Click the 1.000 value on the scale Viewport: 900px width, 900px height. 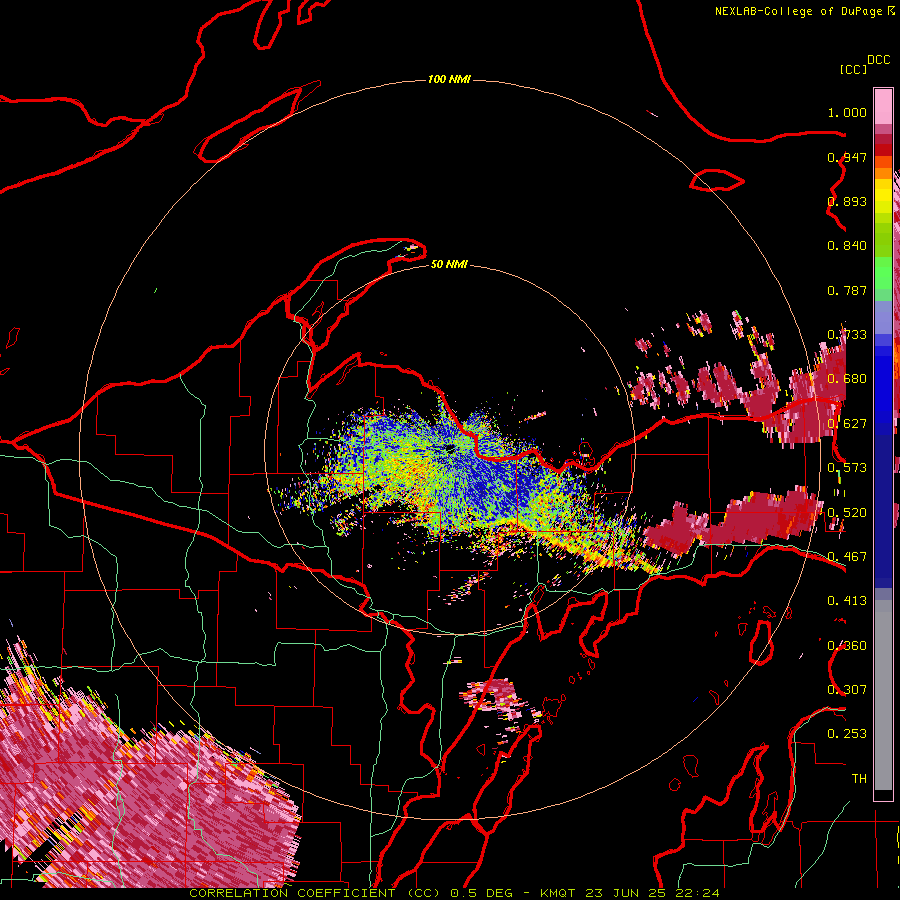pyautogui.click(x=847, y=112)
